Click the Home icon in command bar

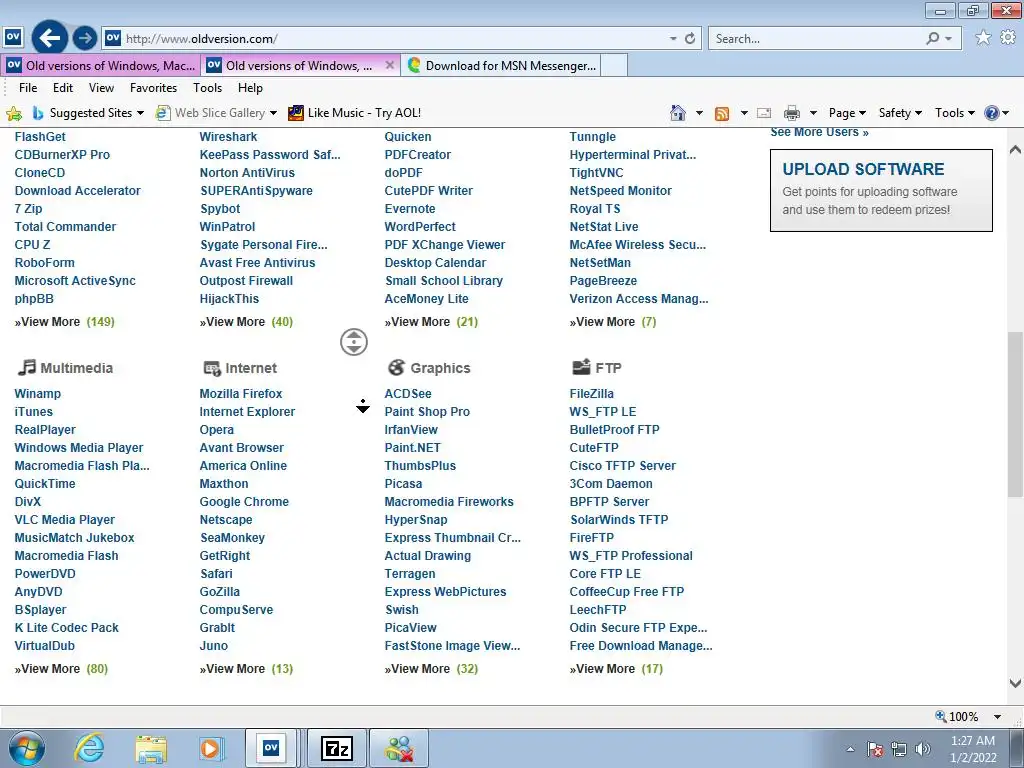(678, 113)
